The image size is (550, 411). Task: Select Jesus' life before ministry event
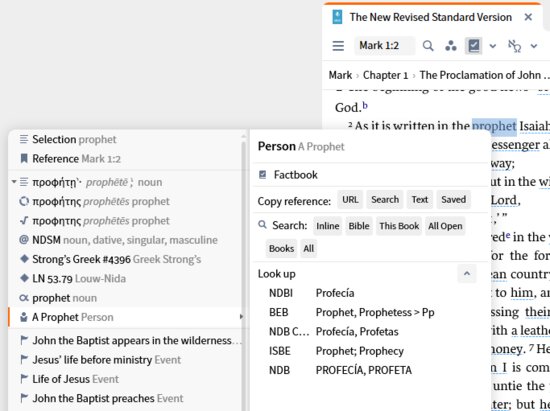pyautogui.click(x=126, y=360)
